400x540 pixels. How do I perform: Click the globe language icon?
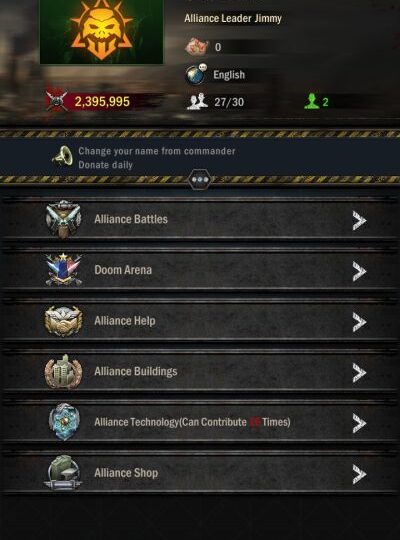pos(196,74)
